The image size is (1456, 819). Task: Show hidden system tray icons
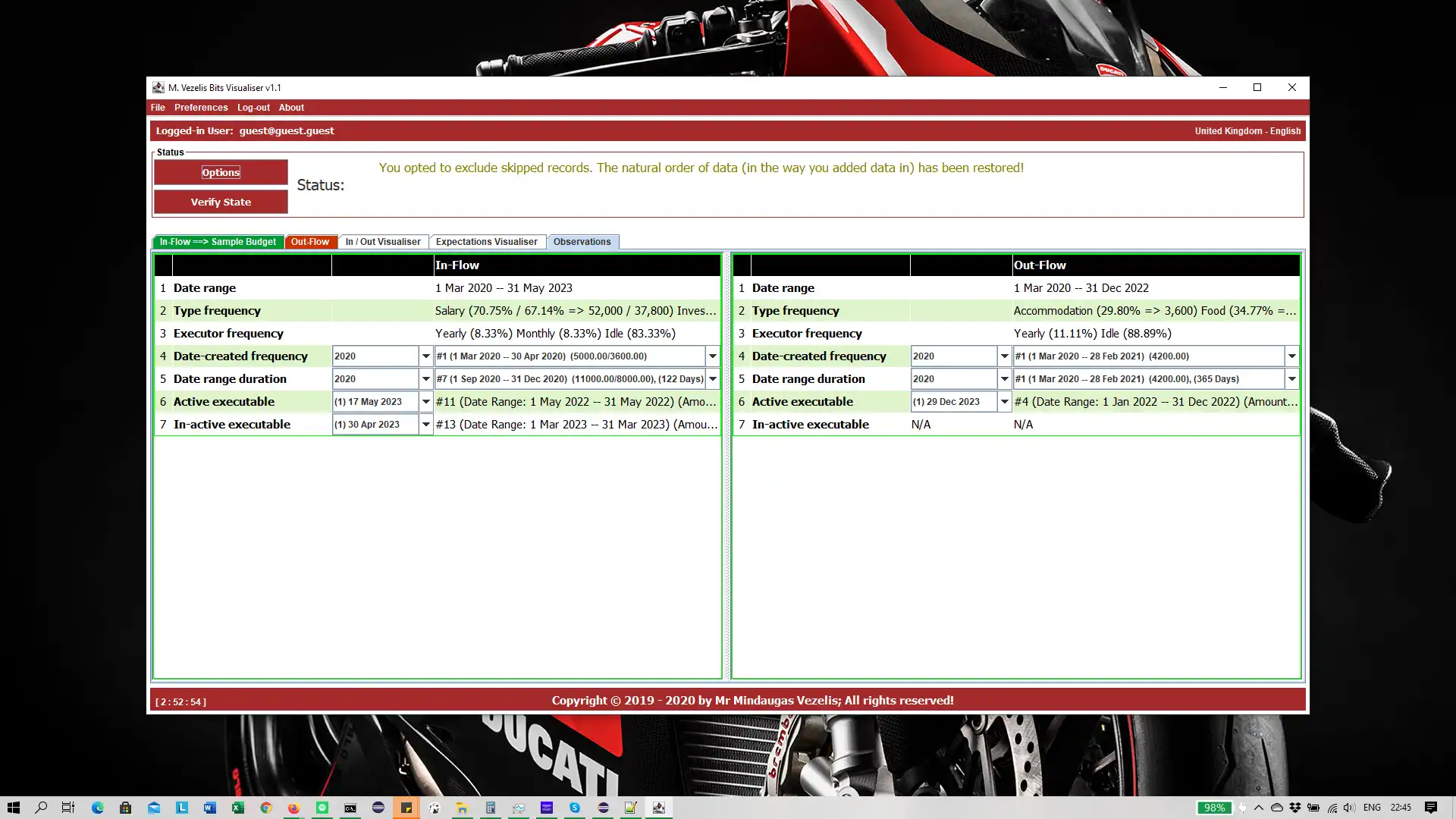(1259, 808)
